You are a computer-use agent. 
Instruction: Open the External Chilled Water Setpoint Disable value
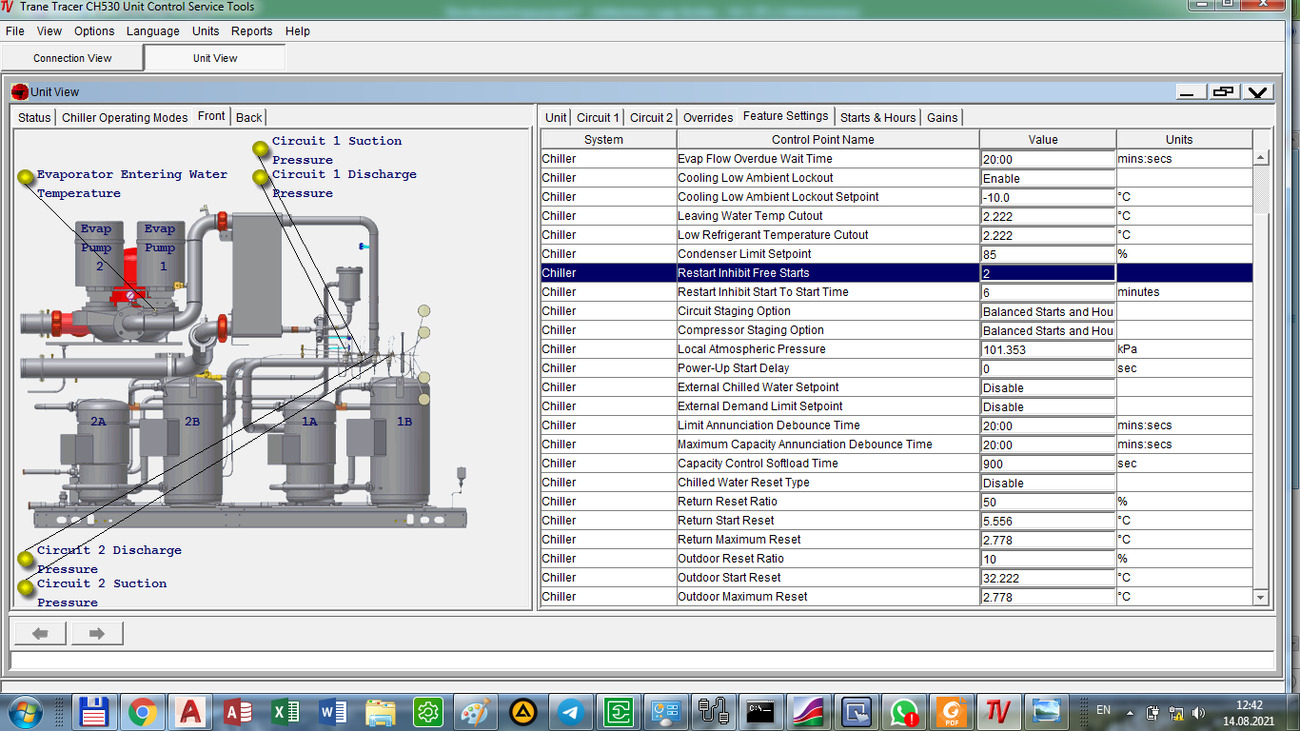coord(1047,387)
